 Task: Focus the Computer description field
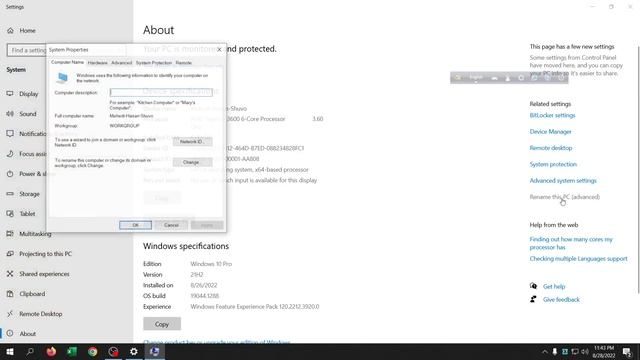click(x=161, y=92)
